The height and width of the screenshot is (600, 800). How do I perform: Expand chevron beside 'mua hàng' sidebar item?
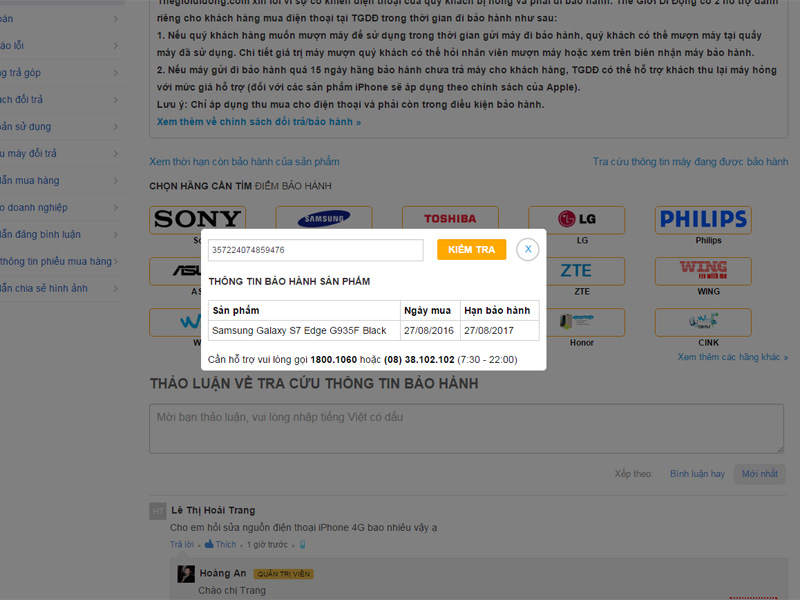116,181
